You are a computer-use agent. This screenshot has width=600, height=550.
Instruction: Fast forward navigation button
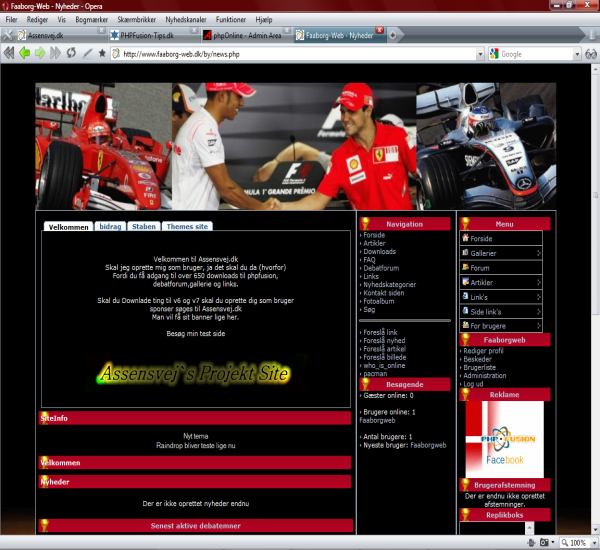[55, 53]
